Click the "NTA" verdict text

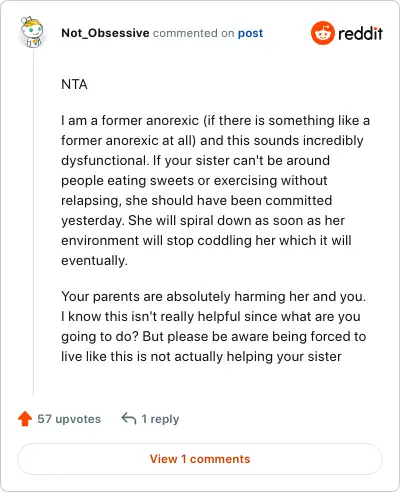[74, 84]
